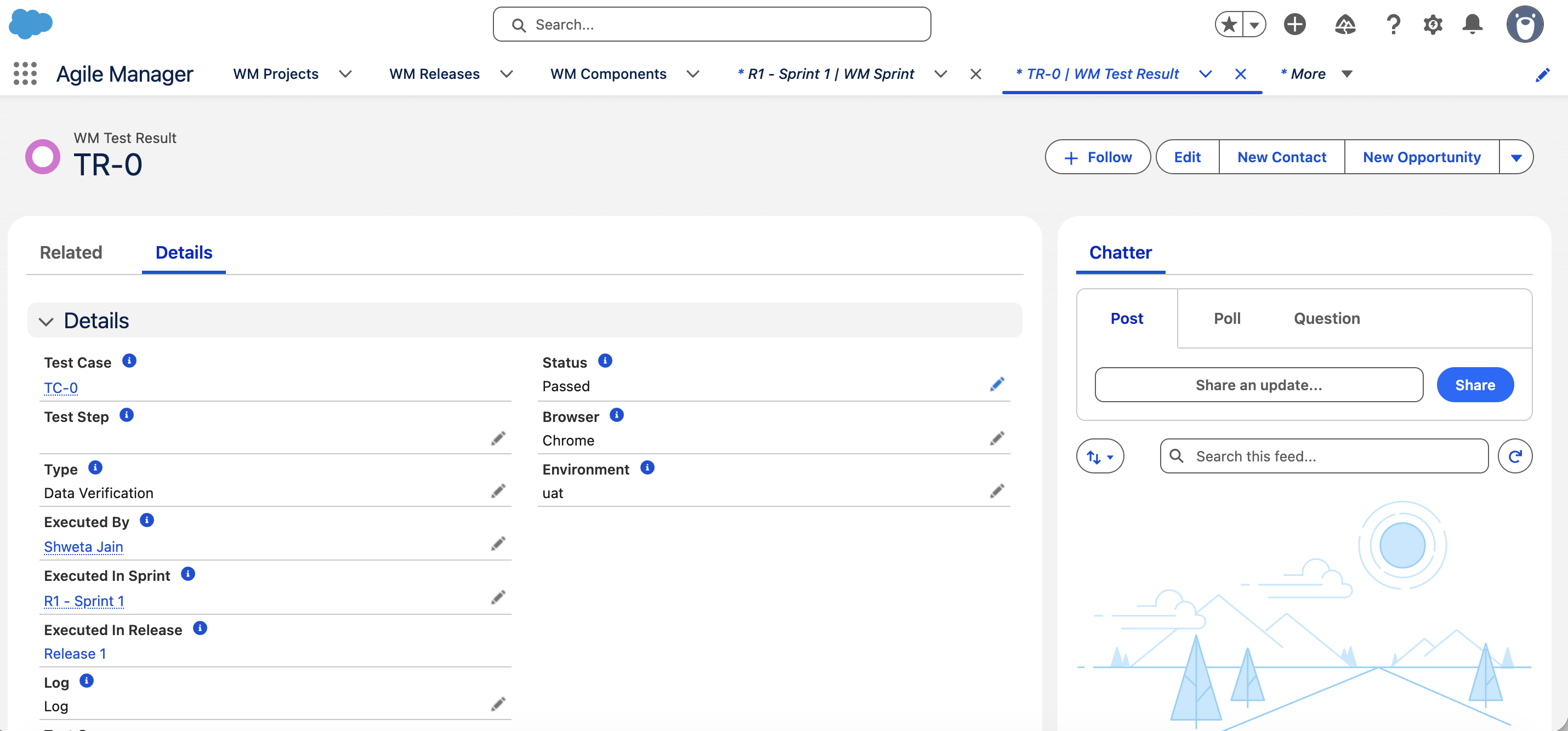Image resolution: width=1568 pixels, height=731 pixels.
Task: Expand the WM Releases menu chevron
Action: coord(507,74)
